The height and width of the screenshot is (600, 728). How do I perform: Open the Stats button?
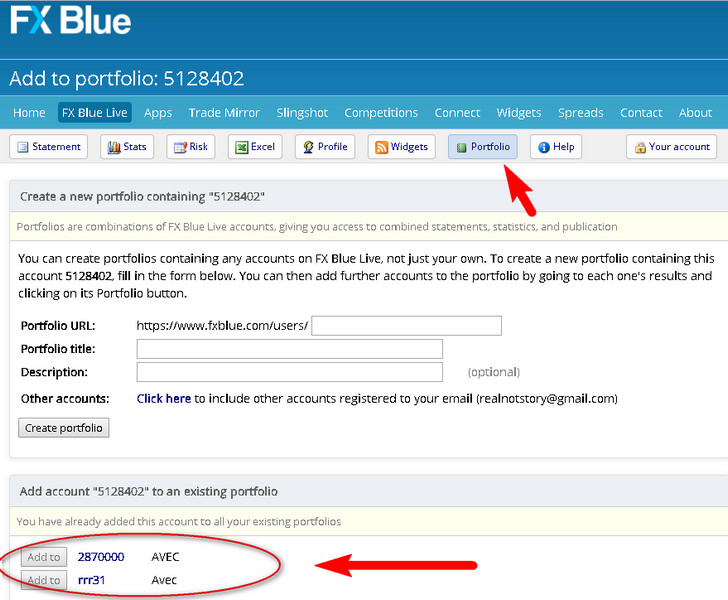click(127, 147)
